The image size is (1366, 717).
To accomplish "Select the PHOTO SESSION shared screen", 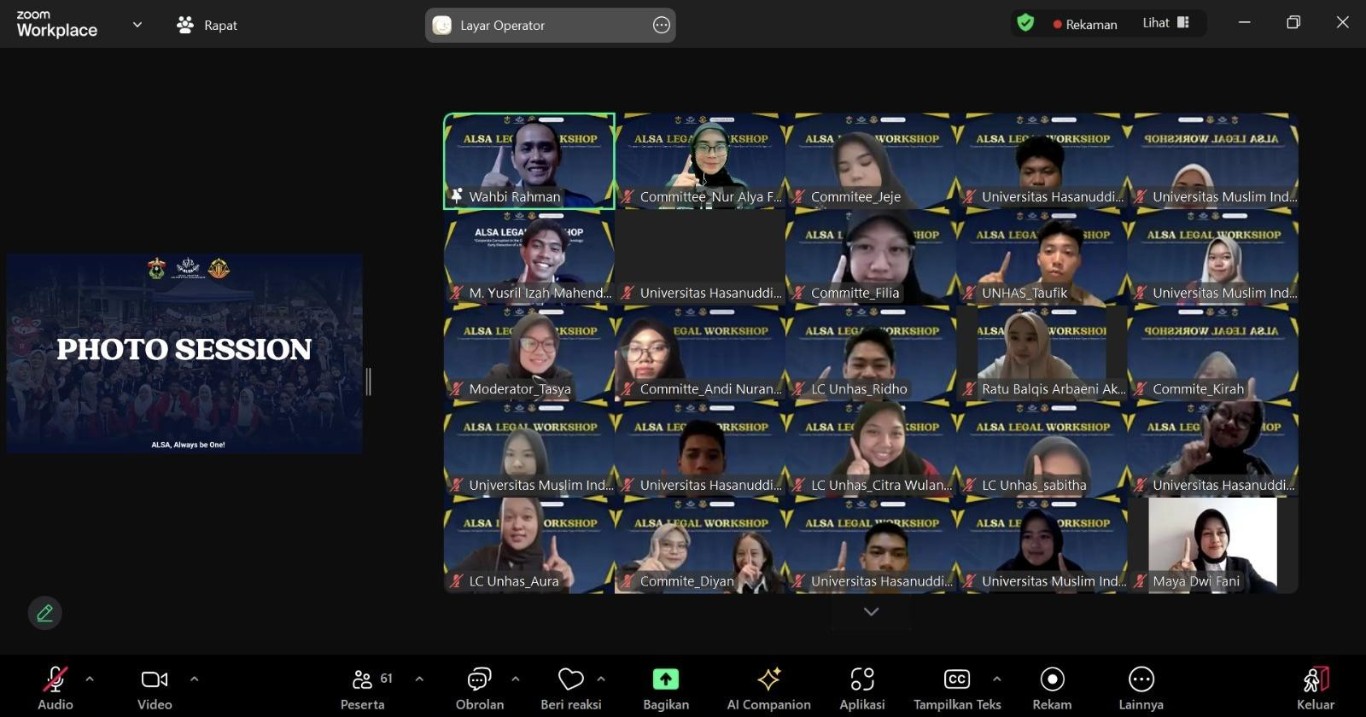I will [184, 352].
